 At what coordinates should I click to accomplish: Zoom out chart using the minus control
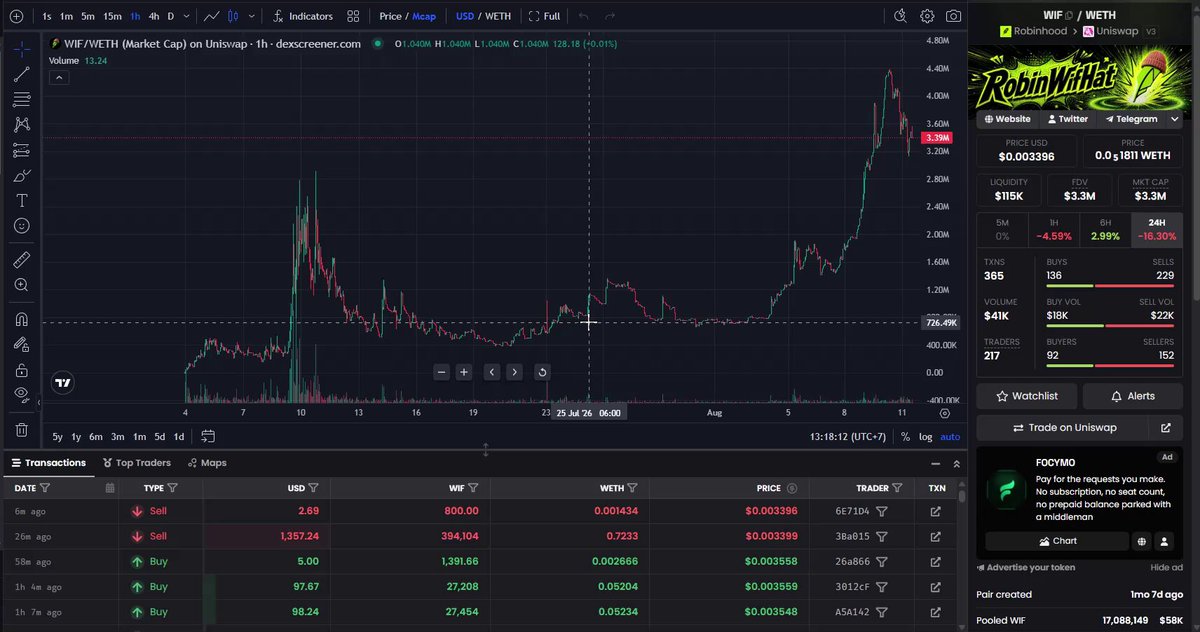(442, 372)
